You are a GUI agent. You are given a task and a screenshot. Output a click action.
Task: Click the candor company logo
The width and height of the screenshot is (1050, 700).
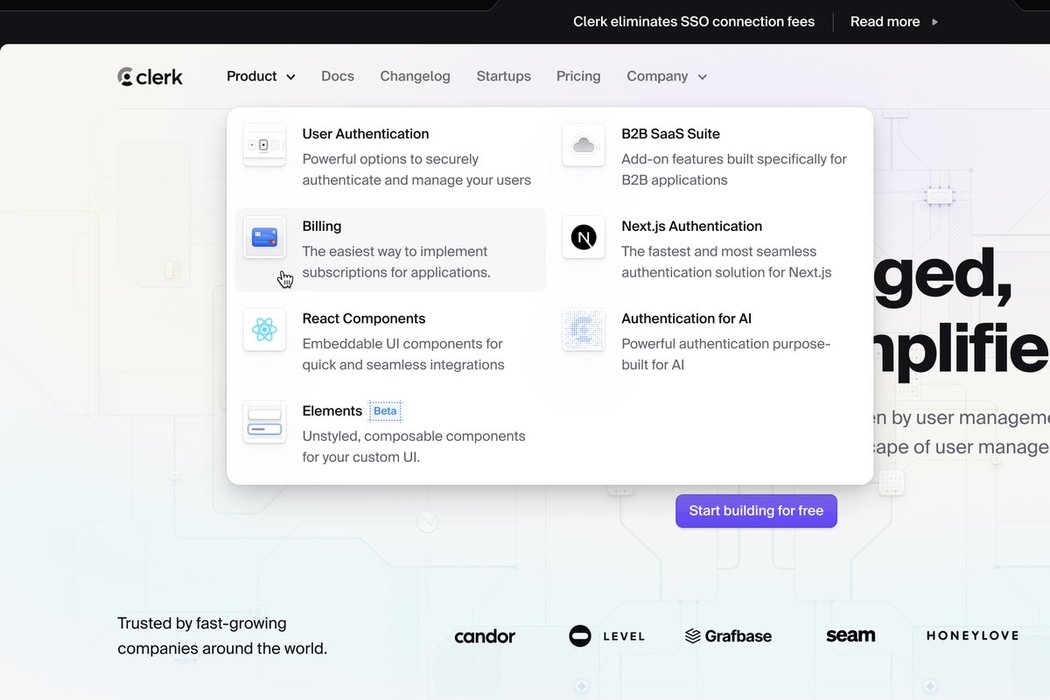click(485, 636)
